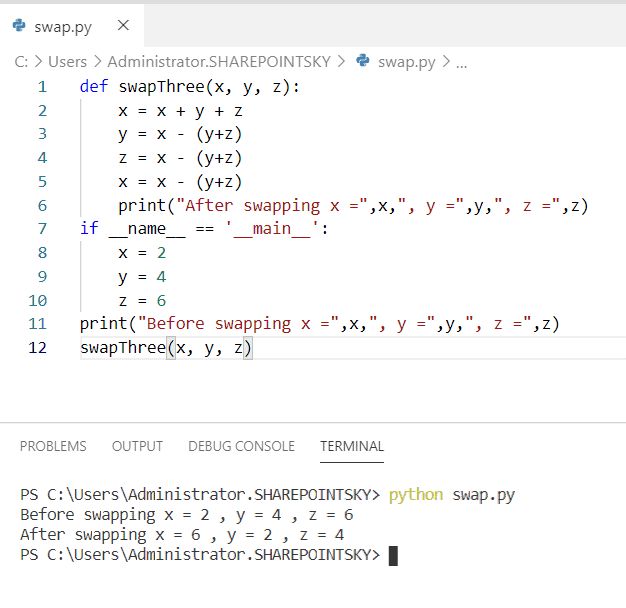Click the line 'z = x - (y+z)'
This screenshot has width=626, height=608.
click(x=180, y=158)
